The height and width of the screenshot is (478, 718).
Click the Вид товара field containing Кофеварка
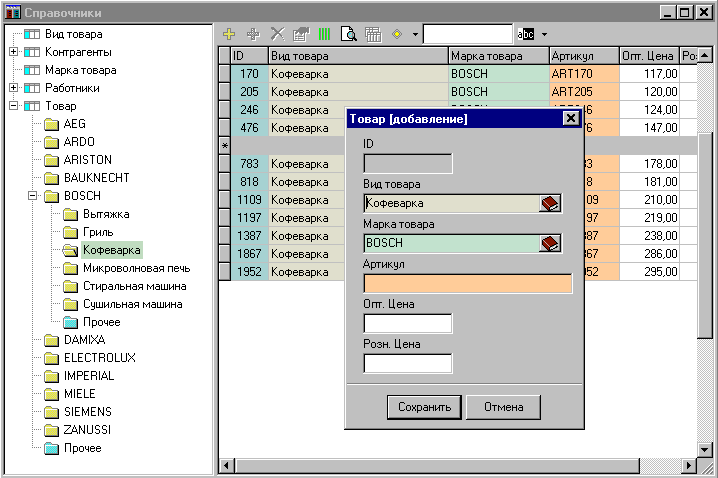tap(452, 203)
